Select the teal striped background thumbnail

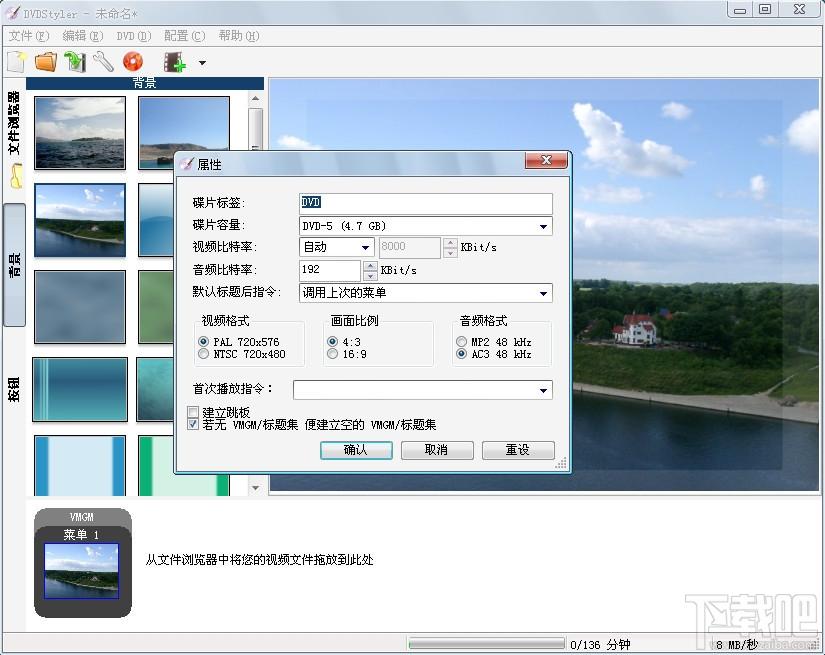point(80,390)
